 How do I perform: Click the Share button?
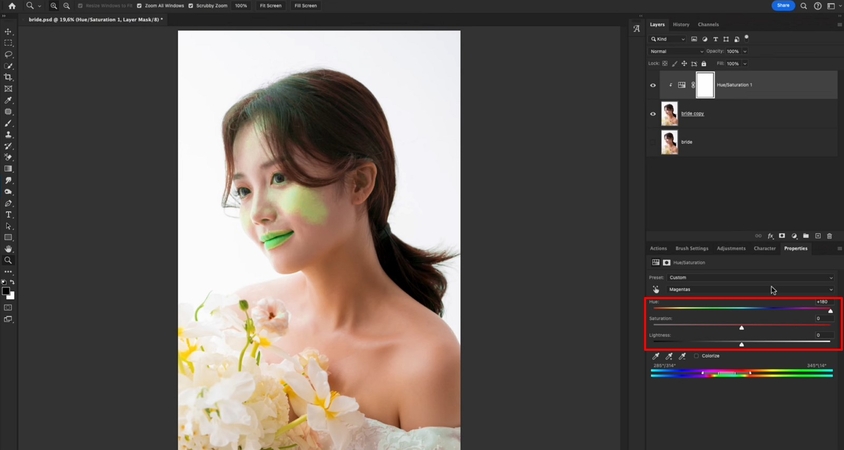click(783, 5)
